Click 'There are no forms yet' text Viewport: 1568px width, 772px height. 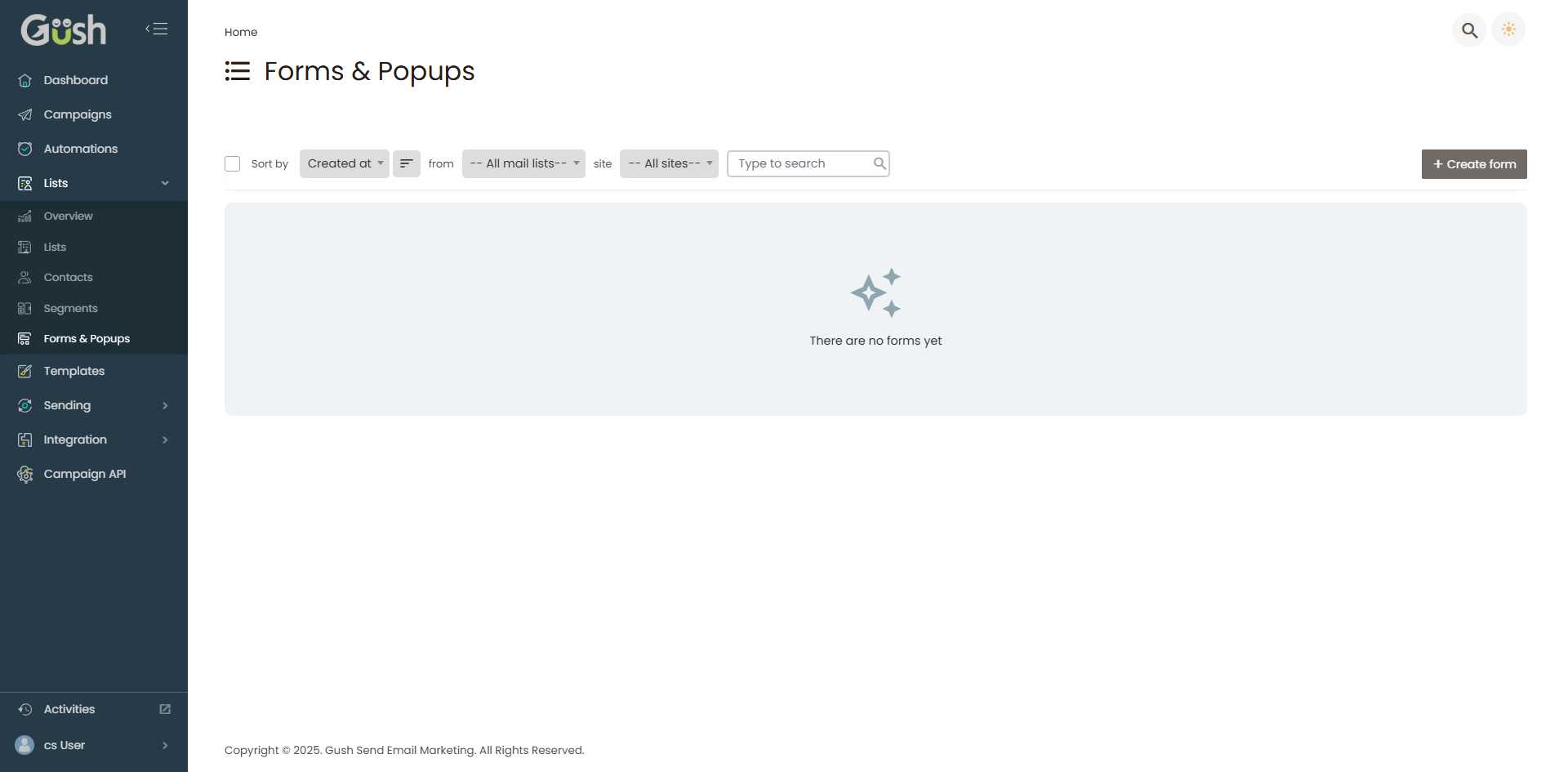pos(875,341)
